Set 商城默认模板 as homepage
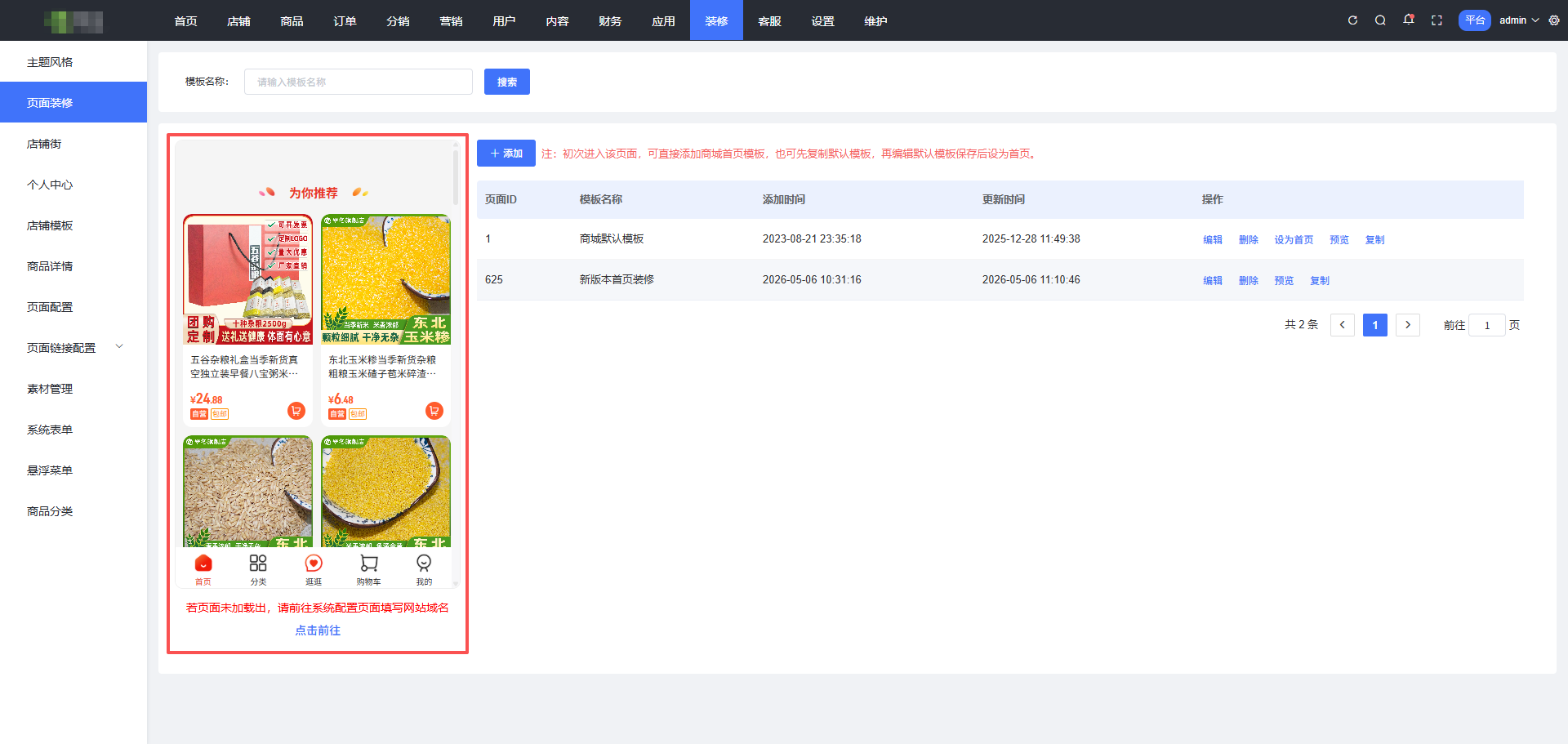The height and width of the screenshot is (744, 1568). click(1294, 239)
